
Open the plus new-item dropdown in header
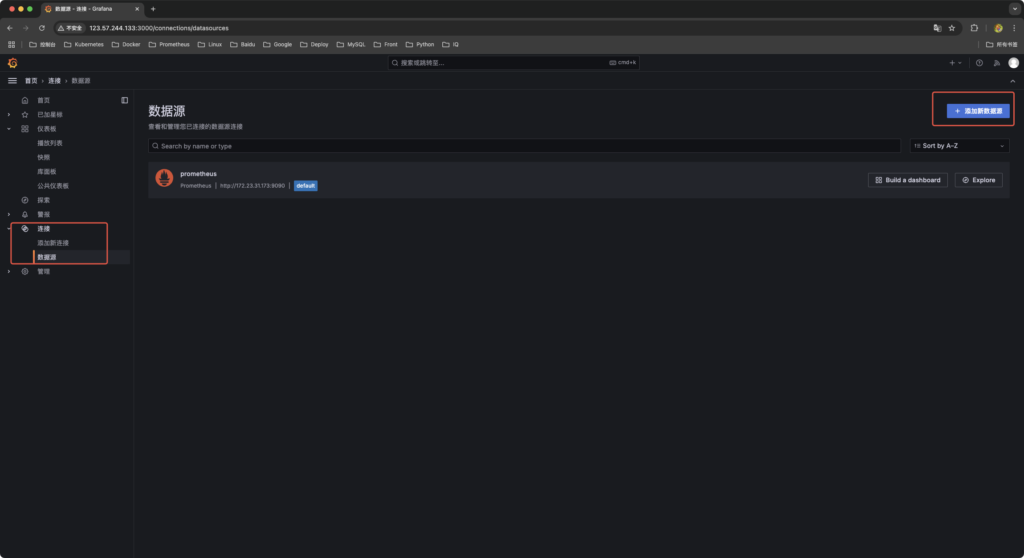click(955, 63)
